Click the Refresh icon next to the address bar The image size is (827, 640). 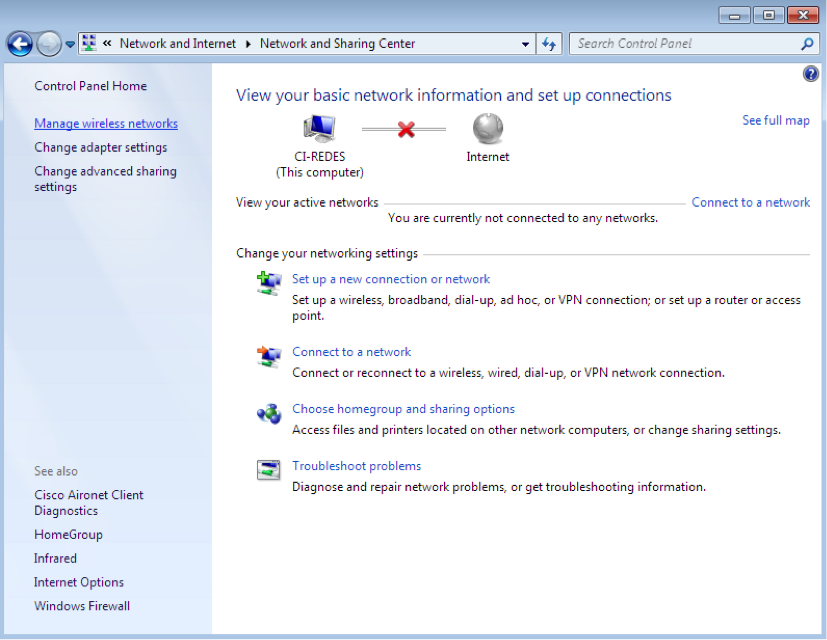pyautogui.click(x=548, y=43)
